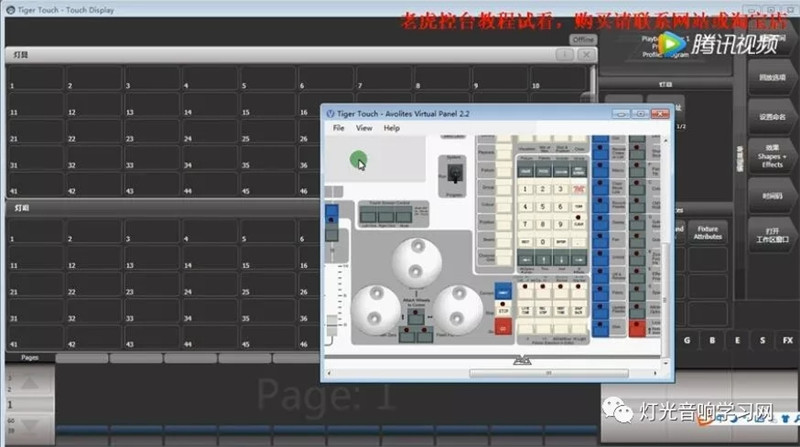Click blue function button beside Fan label
The width and height of the screenshot is (800, 447).
[601, 239]
